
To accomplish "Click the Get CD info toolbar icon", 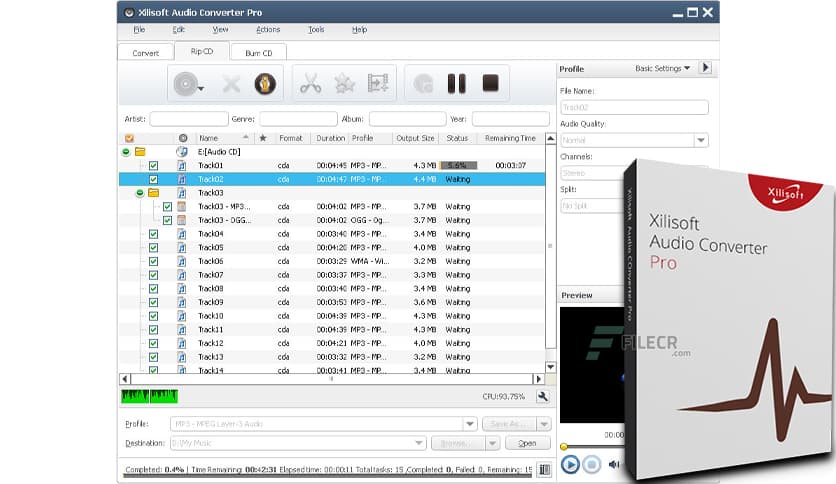I will (x=265, y=84).
